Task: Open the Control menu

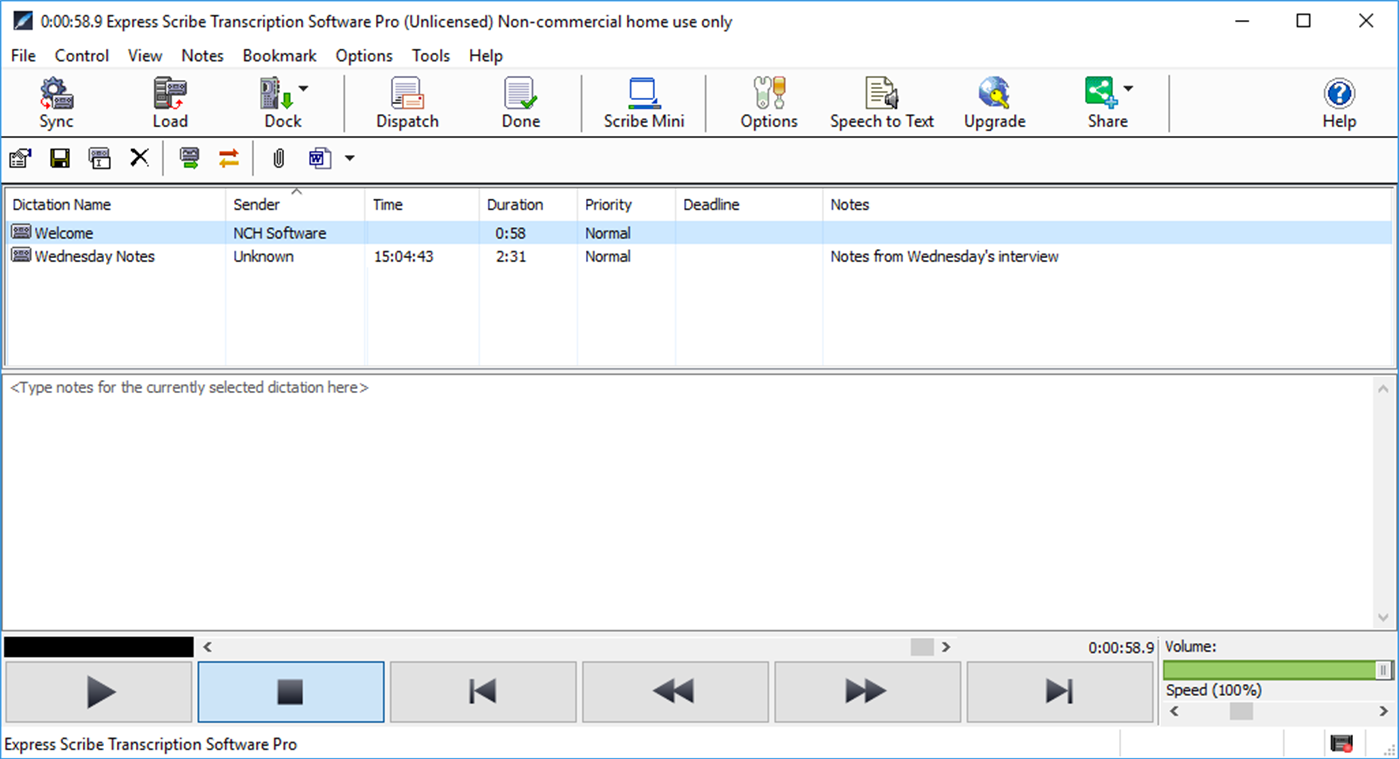Action: pyautogui.click(x=80, y=56)
